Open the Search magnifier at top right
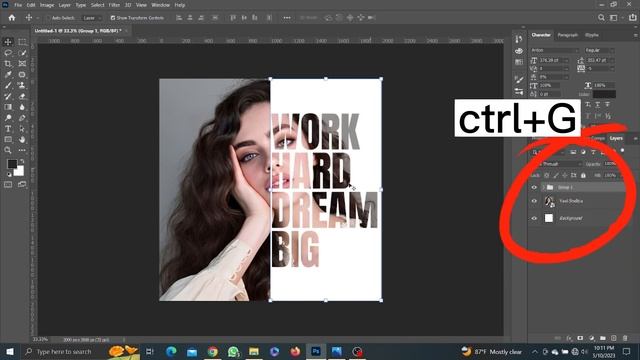 point(601,18)
